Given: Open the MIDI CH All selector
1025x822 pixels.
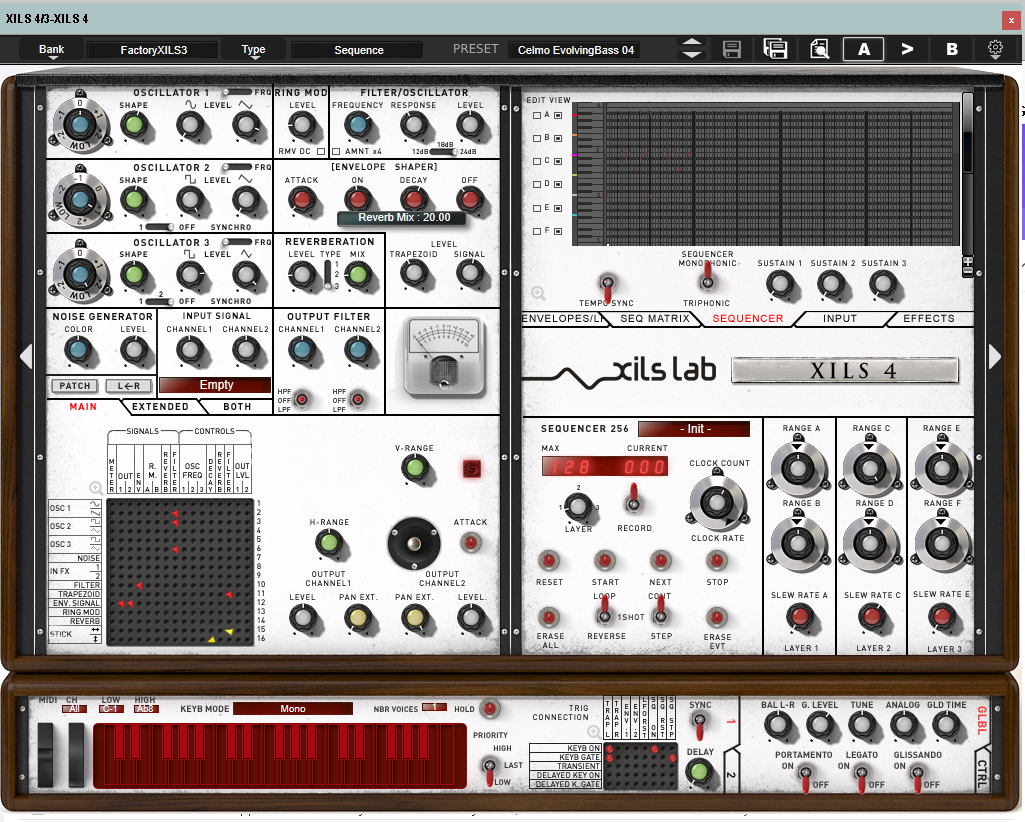Looking at the screenshot, I should pos(74,708).
